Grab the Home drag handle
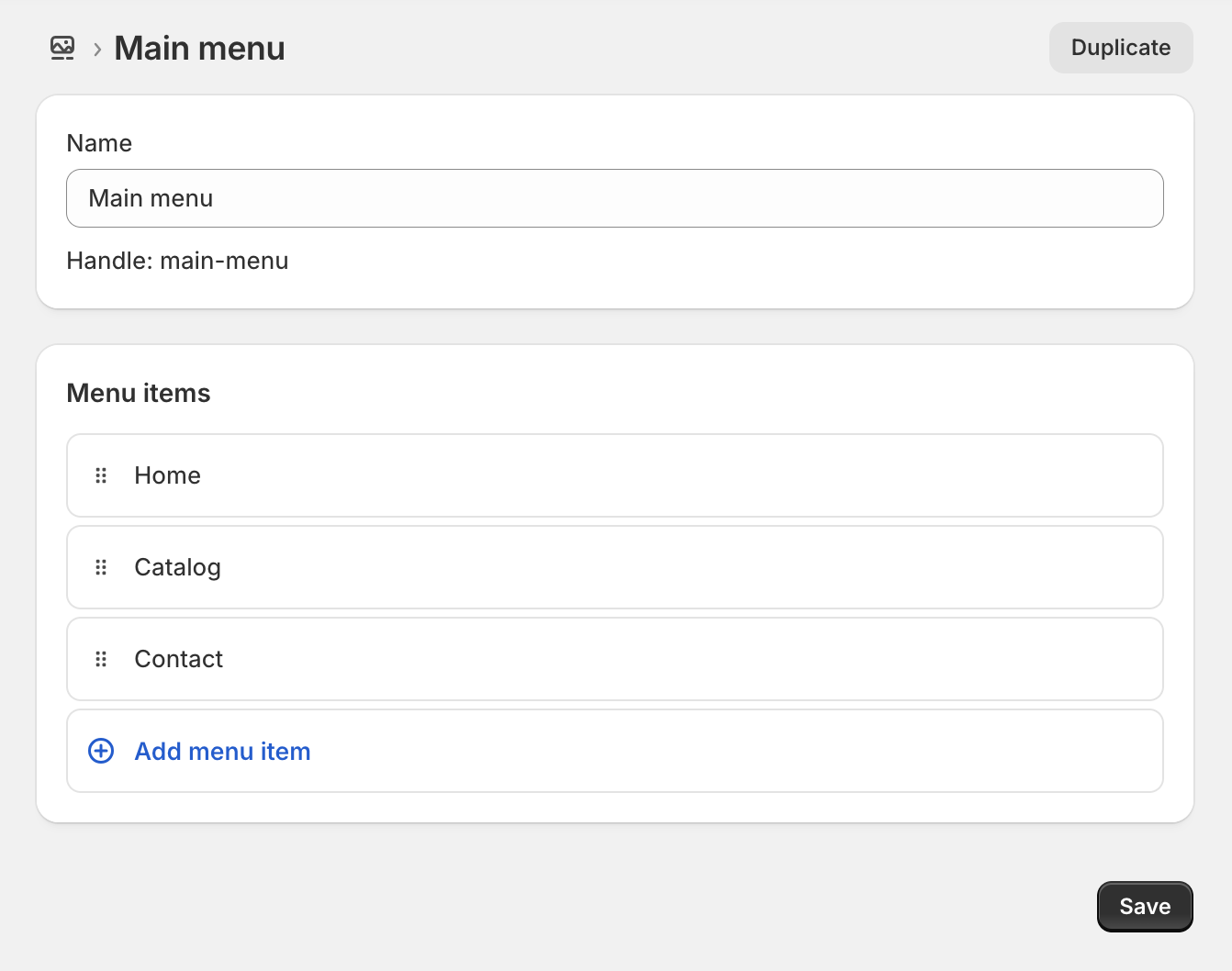 [x=101, y=475]
